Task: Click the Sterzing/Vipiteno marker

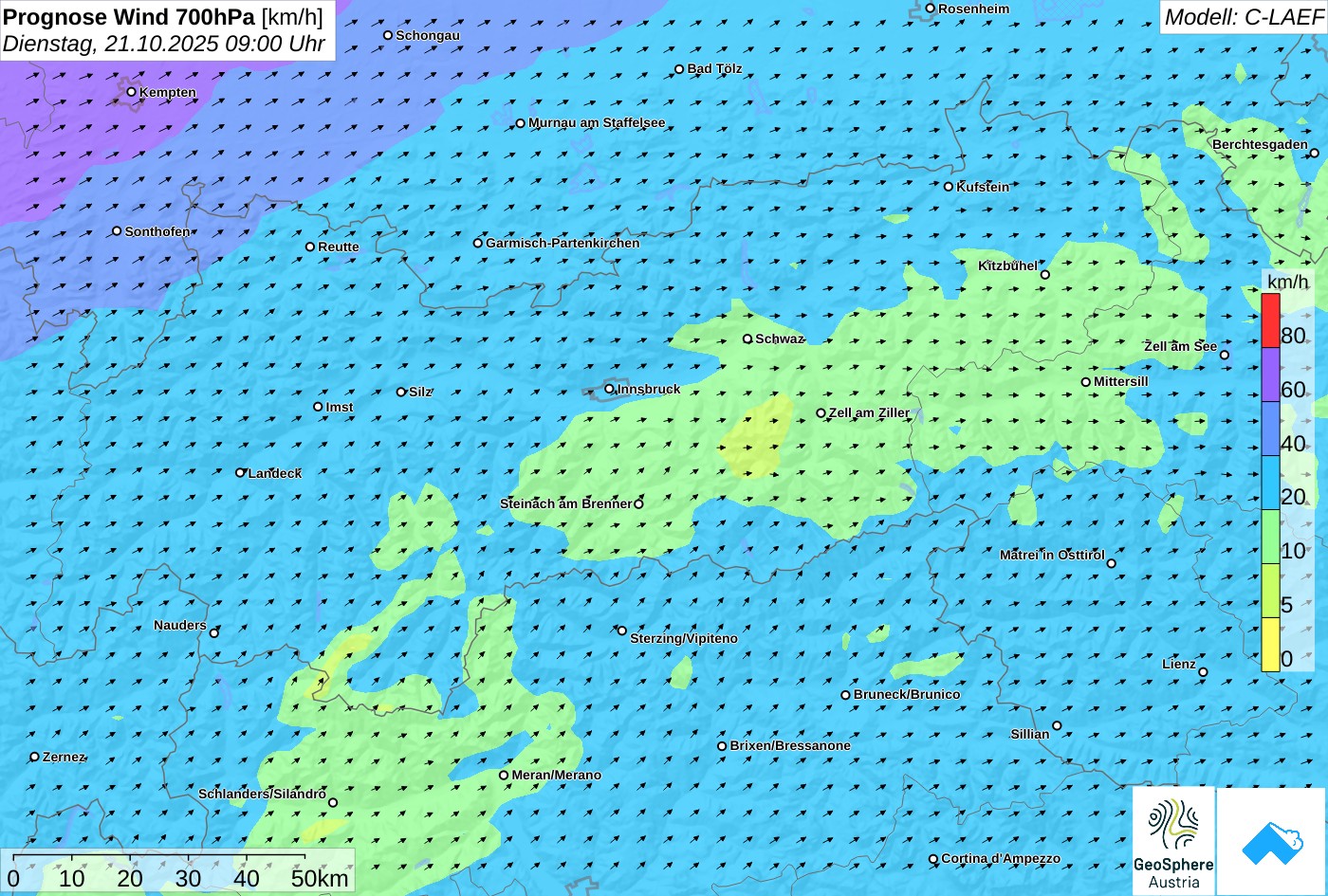Action: coord(622,631)
